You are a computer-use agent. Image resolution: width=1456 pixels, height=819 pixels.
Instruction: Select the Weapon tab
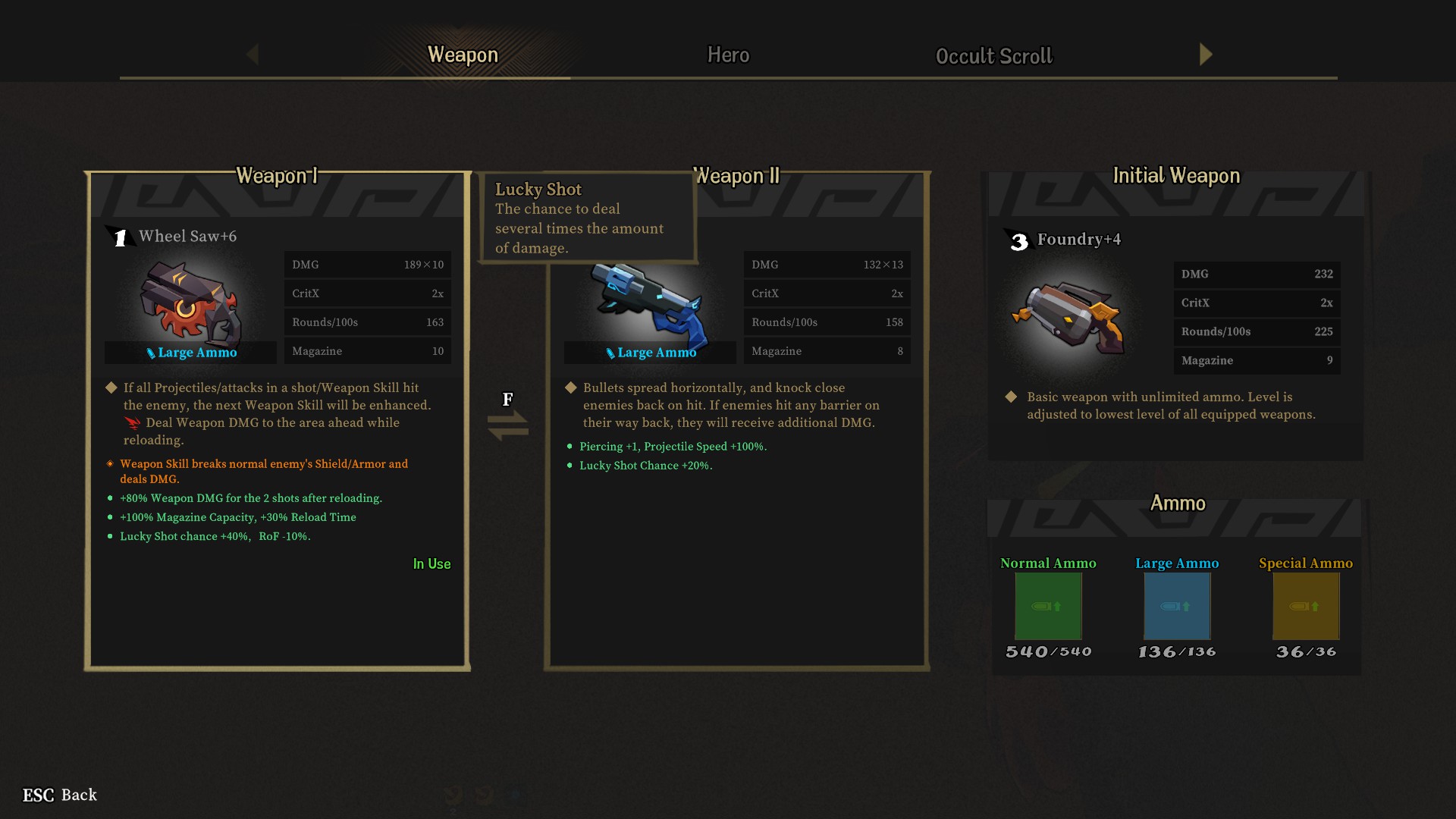click(x=463, y=55)
